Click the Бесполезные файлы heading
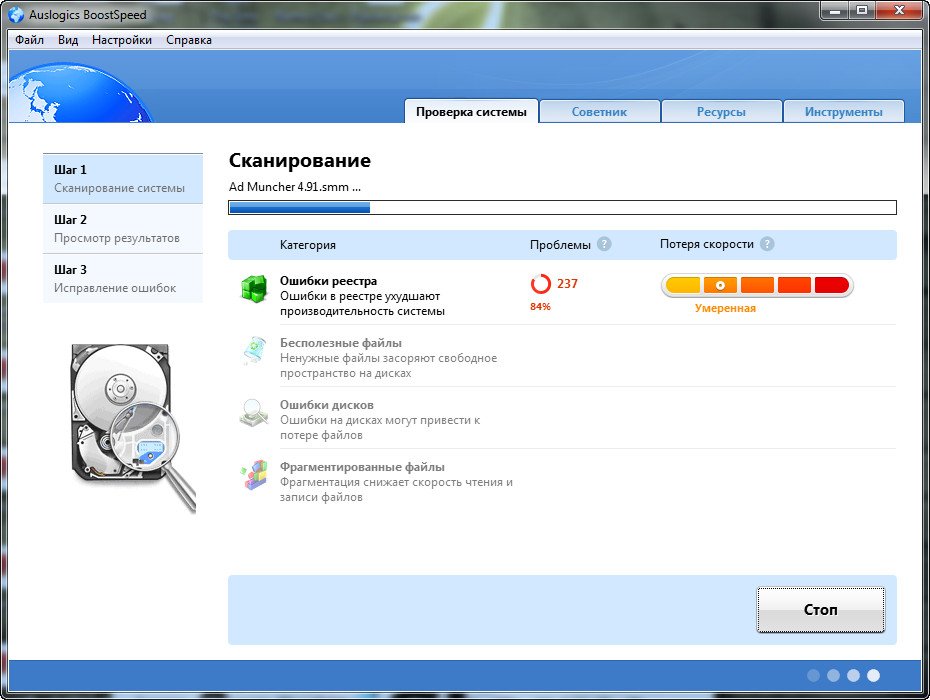 click(340, 342)
